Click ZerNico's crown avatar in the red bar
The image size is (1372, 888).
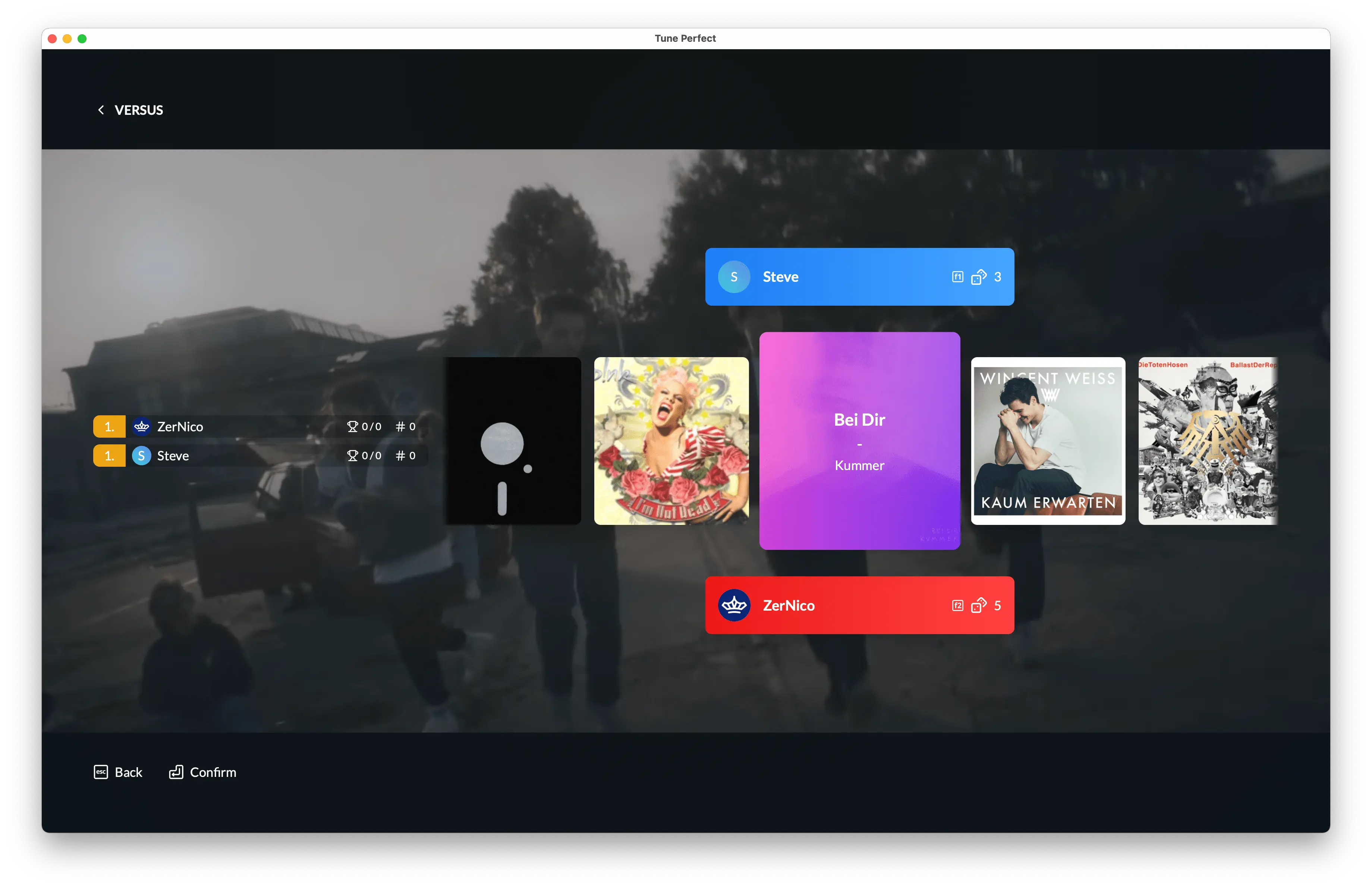tap(734, 605)
